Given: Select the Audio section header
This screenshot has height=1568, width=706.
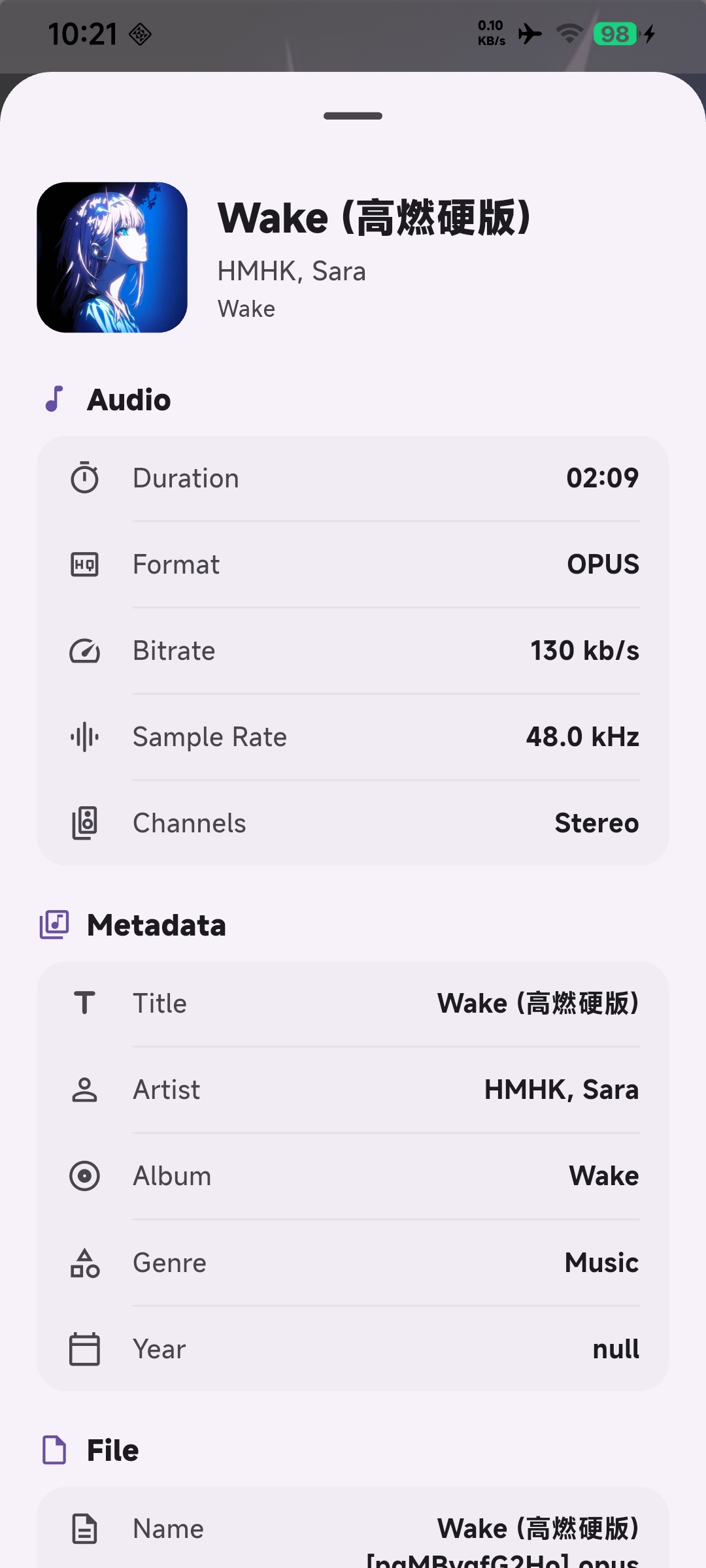Looking at the screenshot, I should point(107,399).
